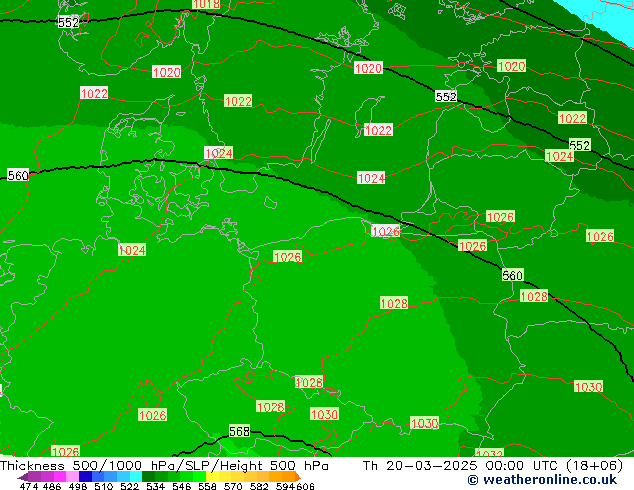Click the purple arrow at legend start
634x490 pixels.
coord(23,477)
